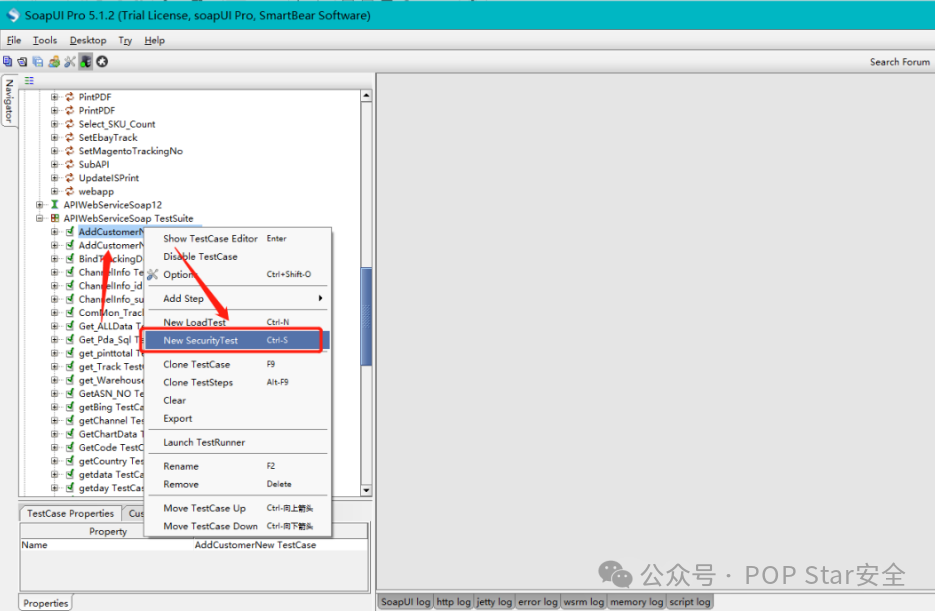
Task: Click the green-blue list icon above the tree
Action: click(x=29, y=81)
